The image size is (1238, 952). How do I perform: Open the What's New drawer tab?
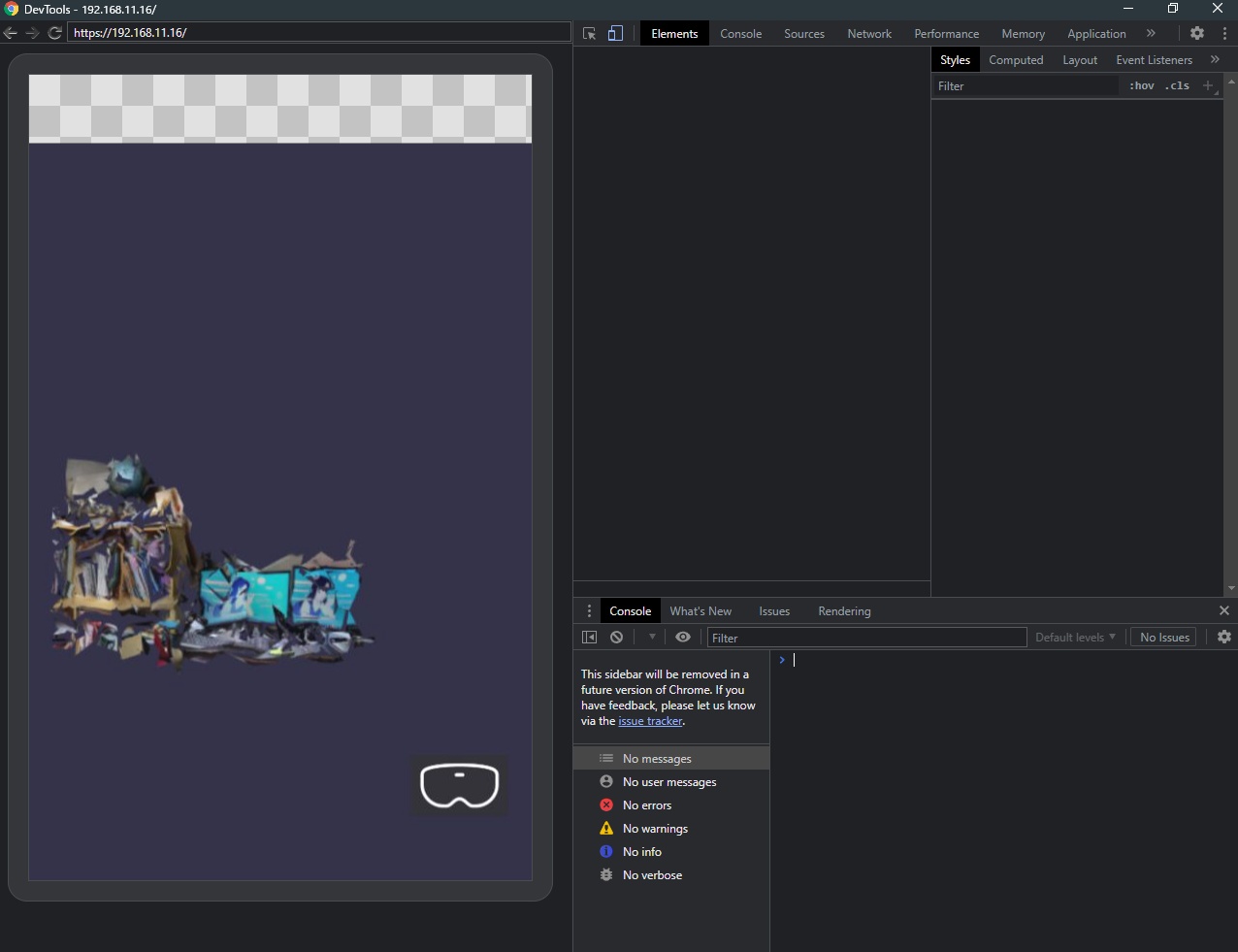pyautogui.click(x=700, y=610)
